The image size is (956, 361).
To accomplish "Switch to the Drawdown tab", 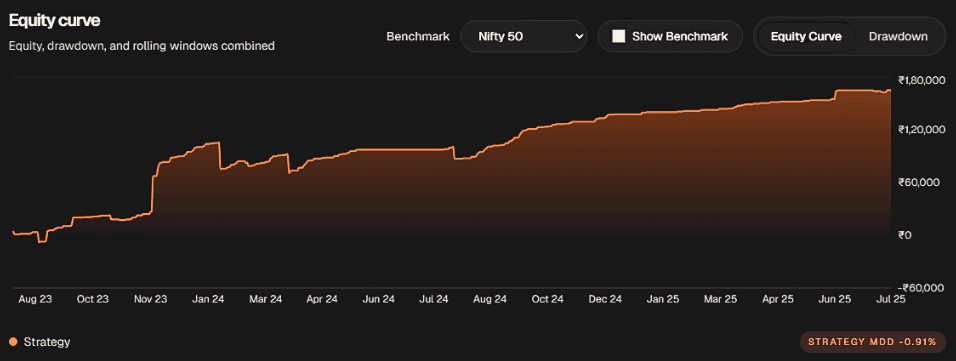I will tap(898, 37).
